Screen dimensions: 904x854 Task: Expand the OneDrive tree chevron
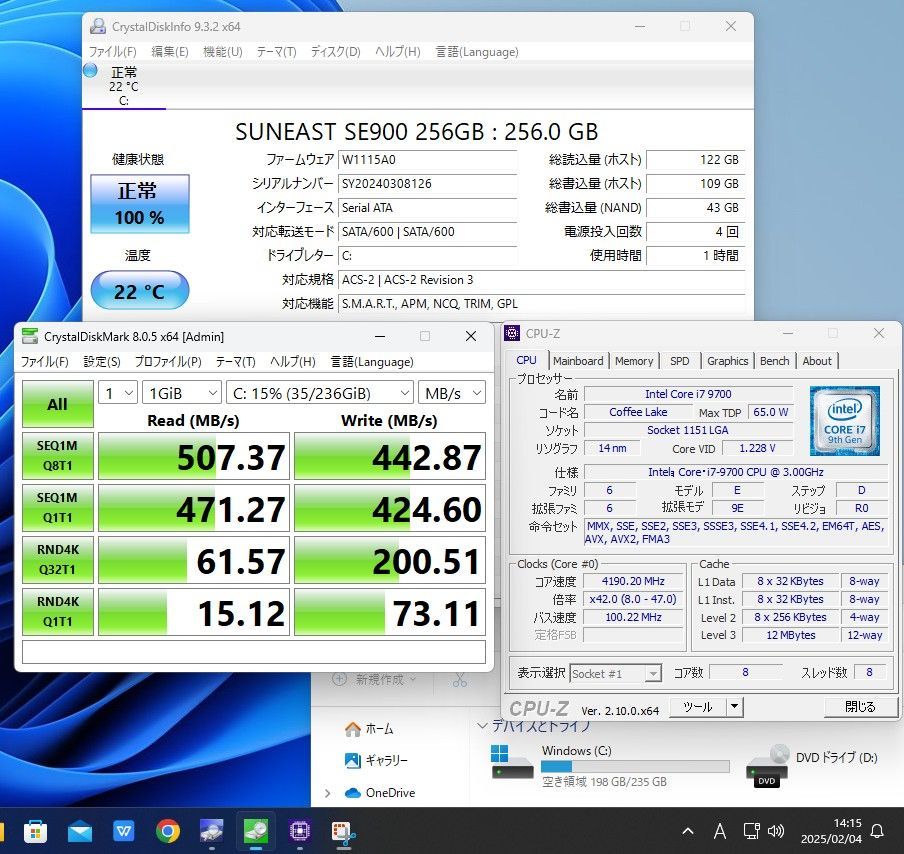point(327,793)
